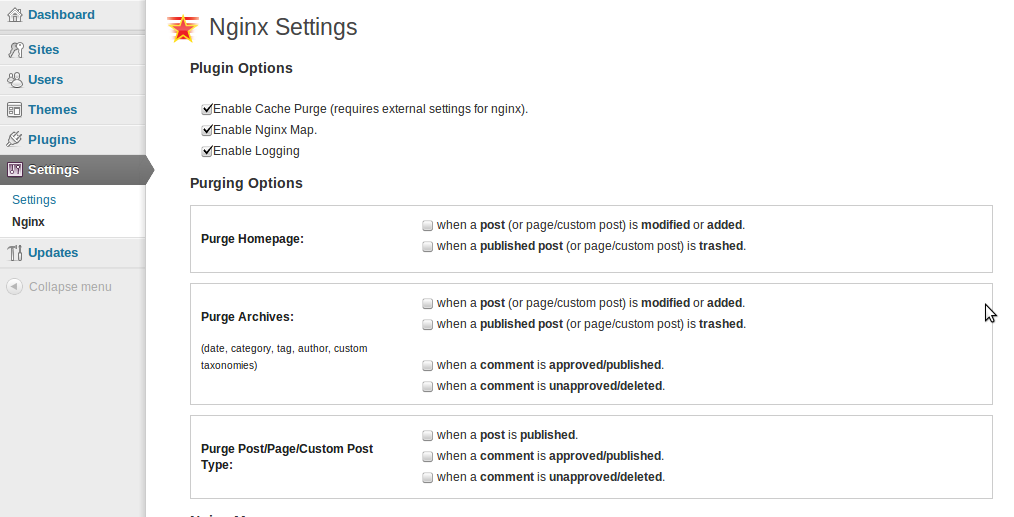Click the Dashboard house icon

(14, 14)
